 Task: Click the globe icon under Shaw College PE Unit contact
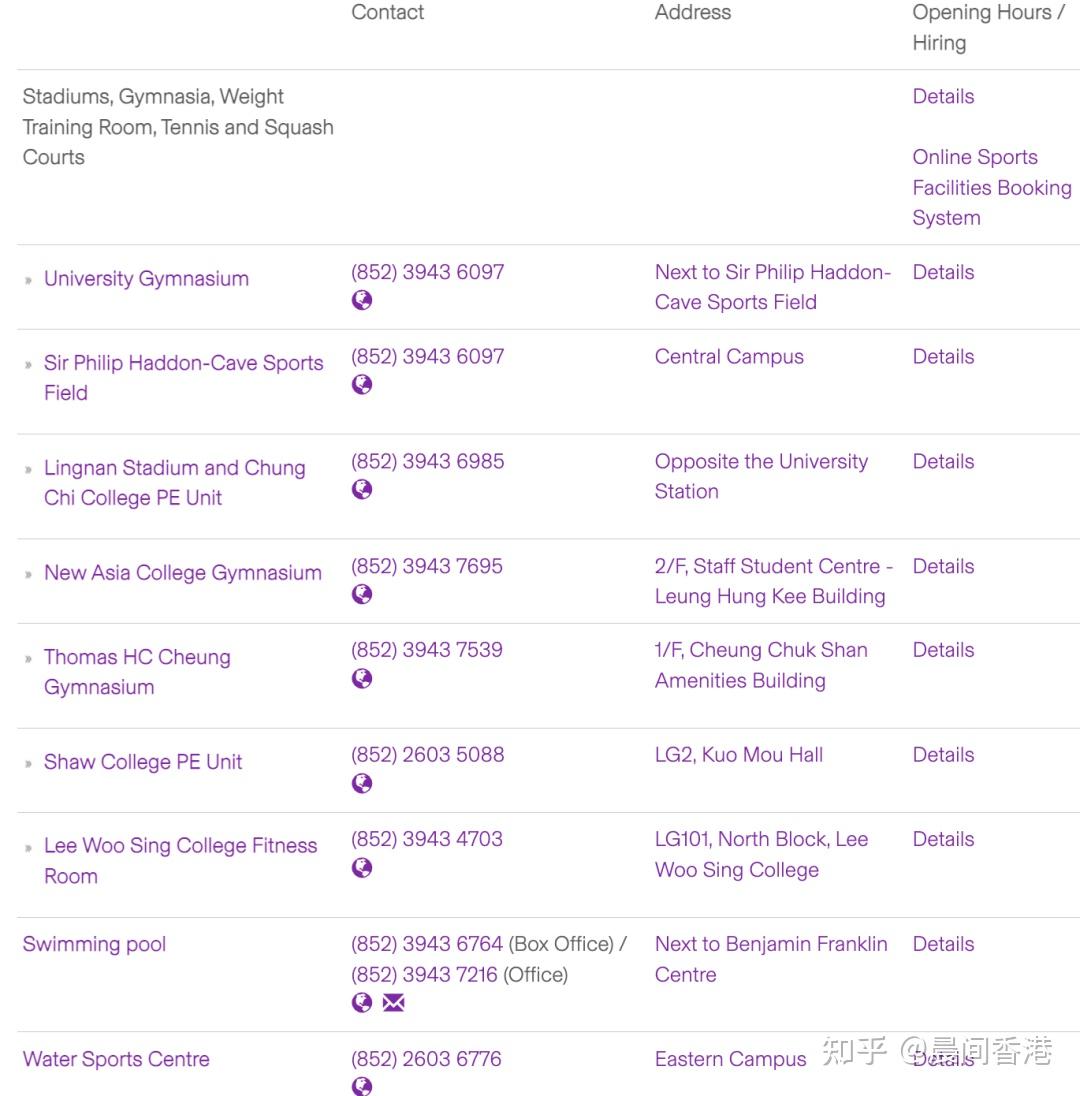tap(361, 783)
